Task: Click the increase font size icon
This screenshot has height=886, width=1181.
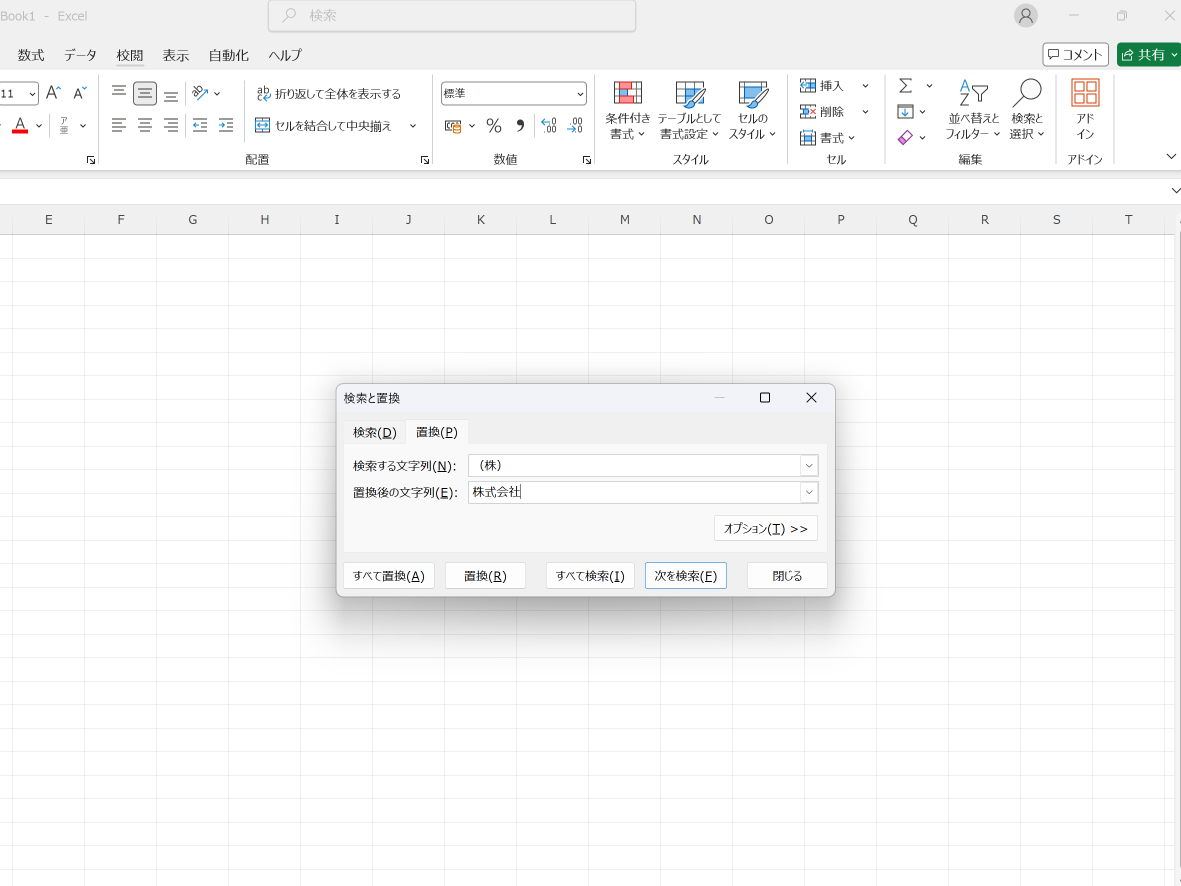Action: click(53, 93)
